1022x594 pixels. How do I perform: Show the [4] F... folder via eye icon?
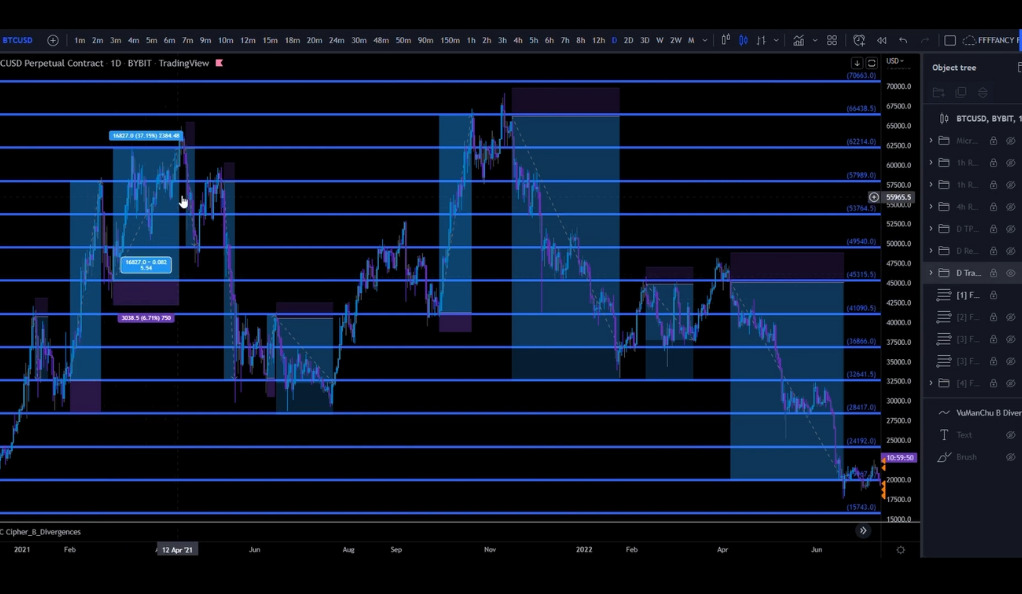(x=1010, y=383)
